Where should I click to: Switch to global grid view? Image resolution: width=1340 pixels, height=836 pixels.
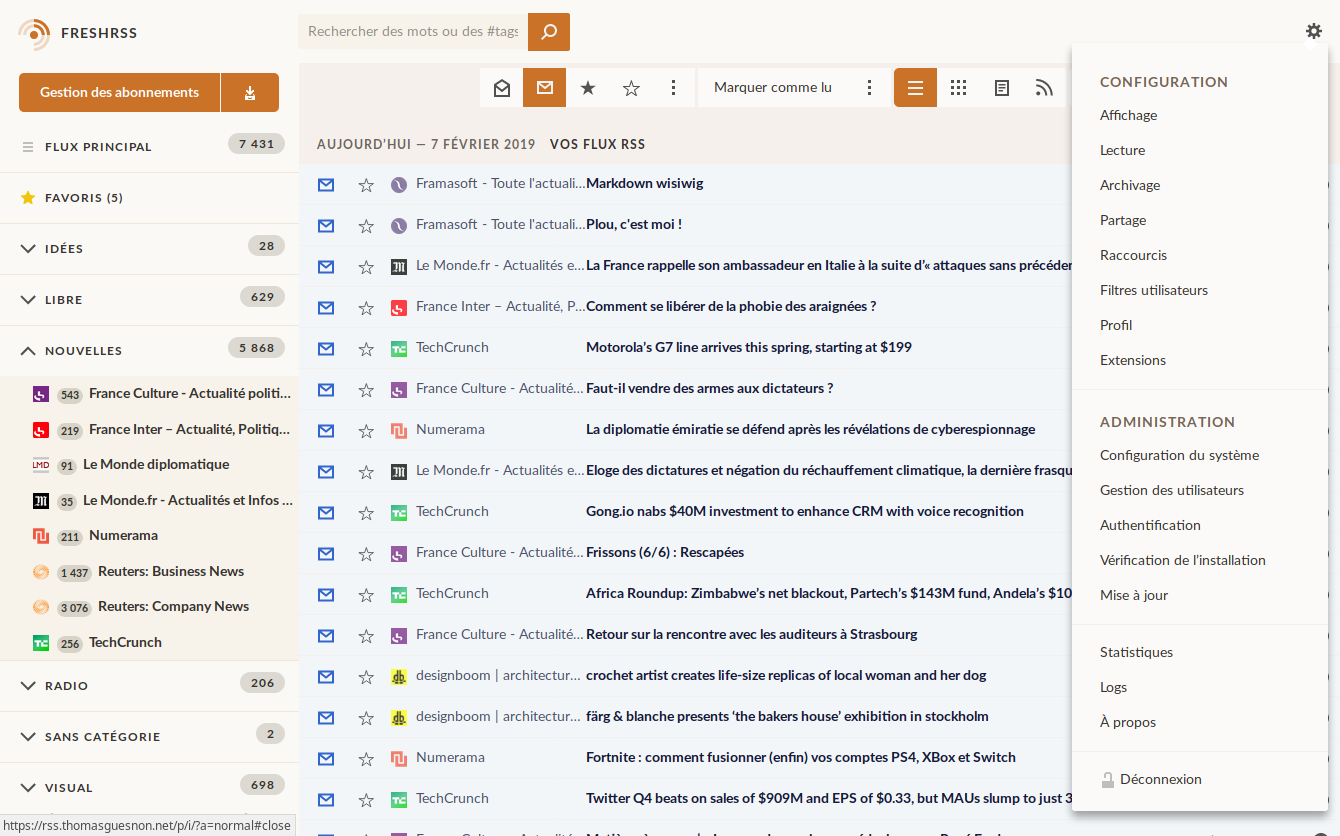click(x=958, y=87)
